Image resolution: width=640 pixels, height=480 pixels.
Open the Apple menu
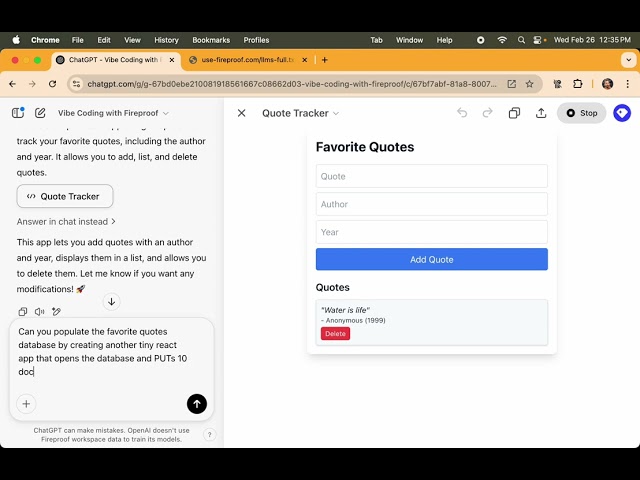pyautogui.click(x=16, y=40)
